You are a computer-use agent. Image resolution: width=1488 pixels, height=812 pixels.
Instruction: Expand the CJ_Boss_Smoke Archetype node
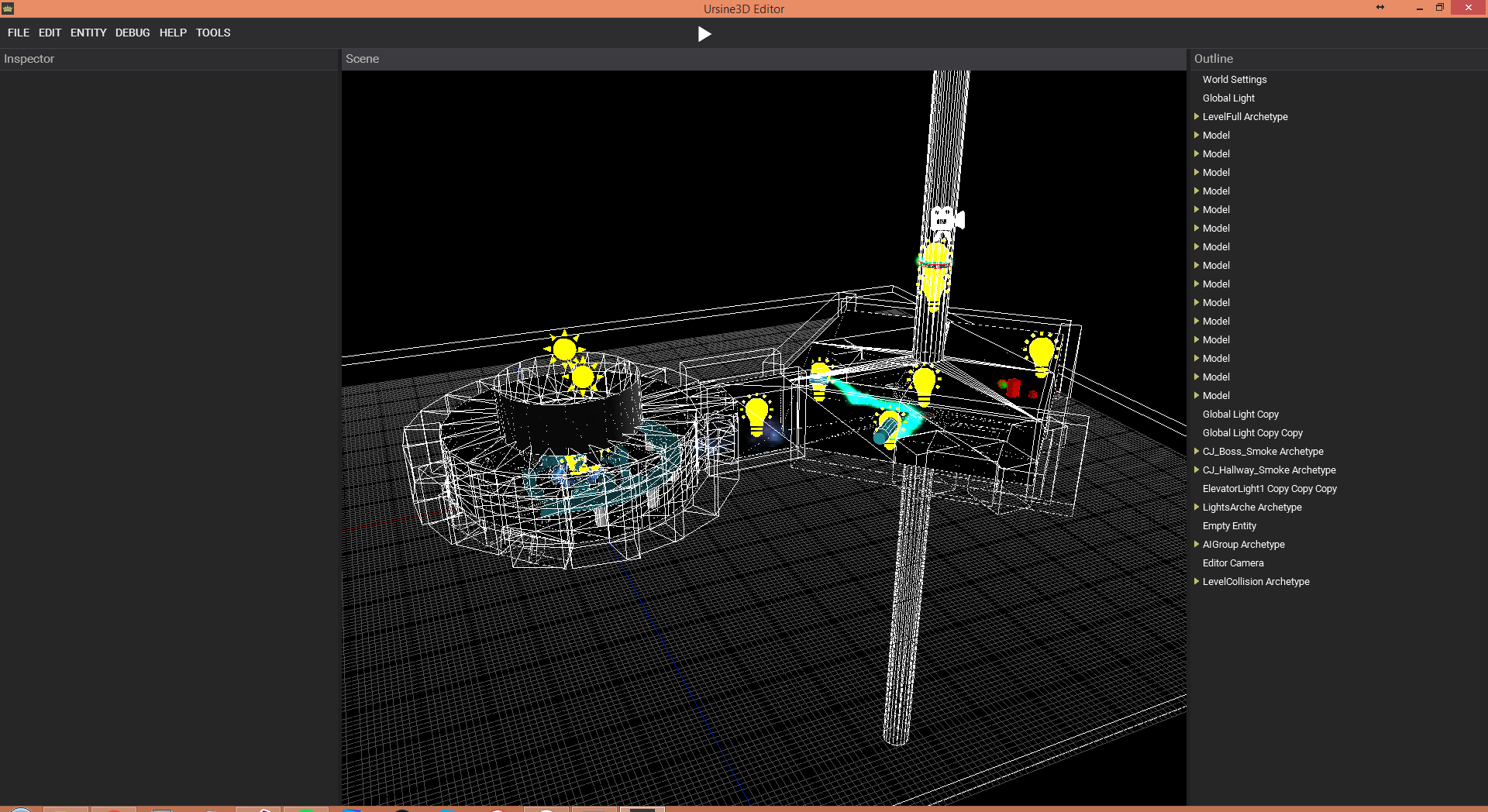pyautogui.click(x=1197, y=452)
